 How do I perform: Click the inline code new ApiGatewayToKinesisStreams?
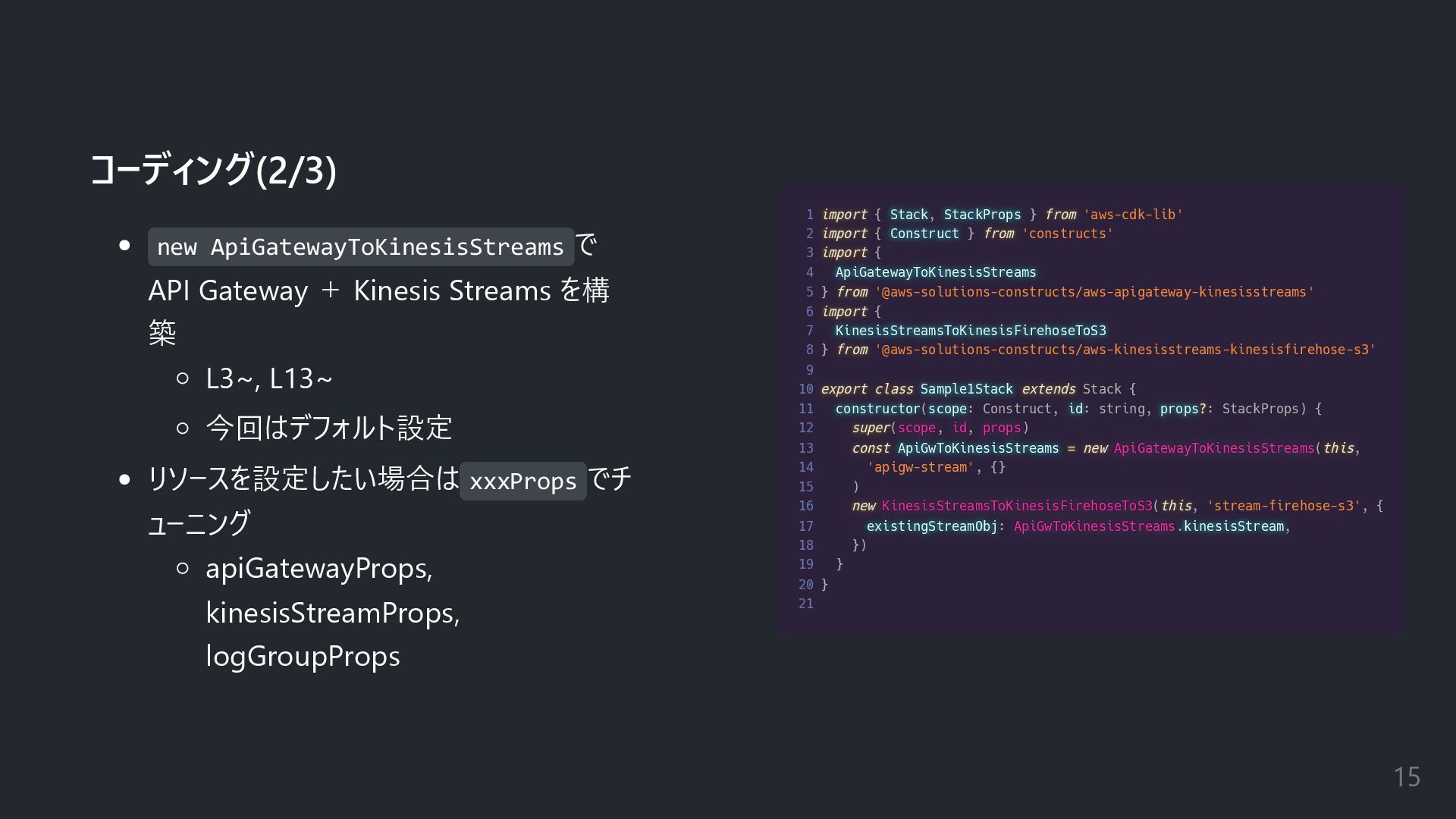point(360,247)
